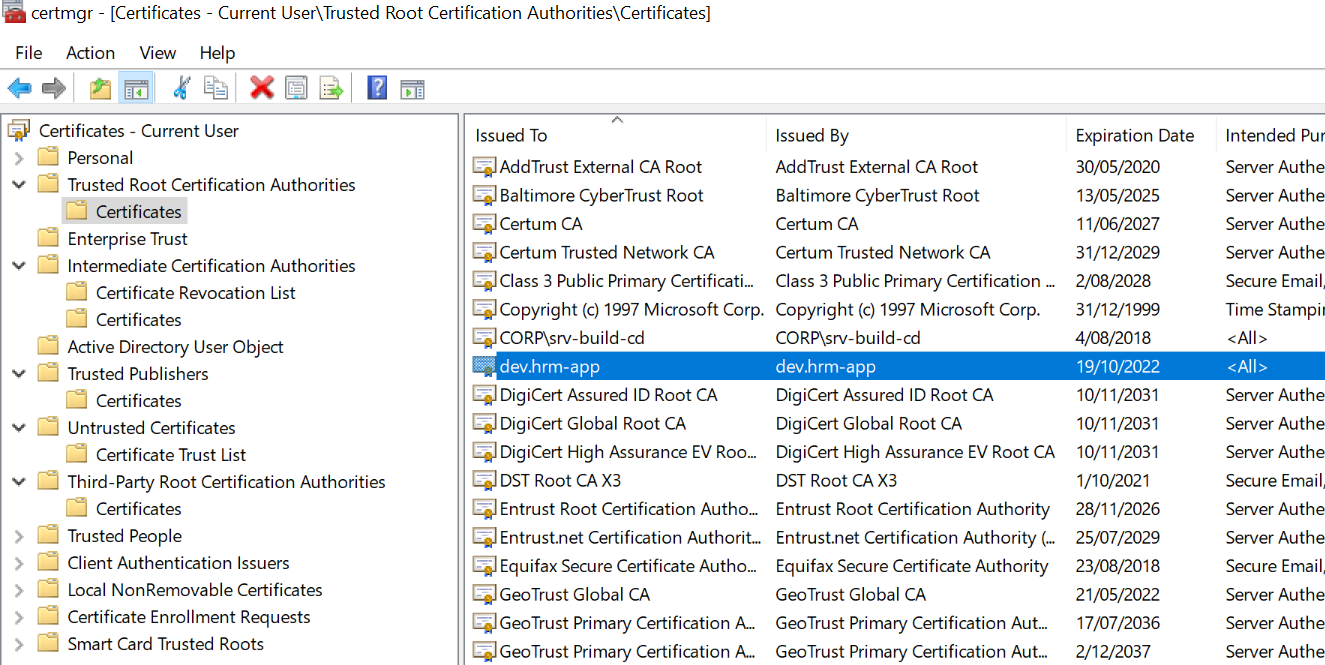Collapse Third-Party Root Certification Authorities node
Viewport: 1325px width, 665px height.
(x=19, y=482)
